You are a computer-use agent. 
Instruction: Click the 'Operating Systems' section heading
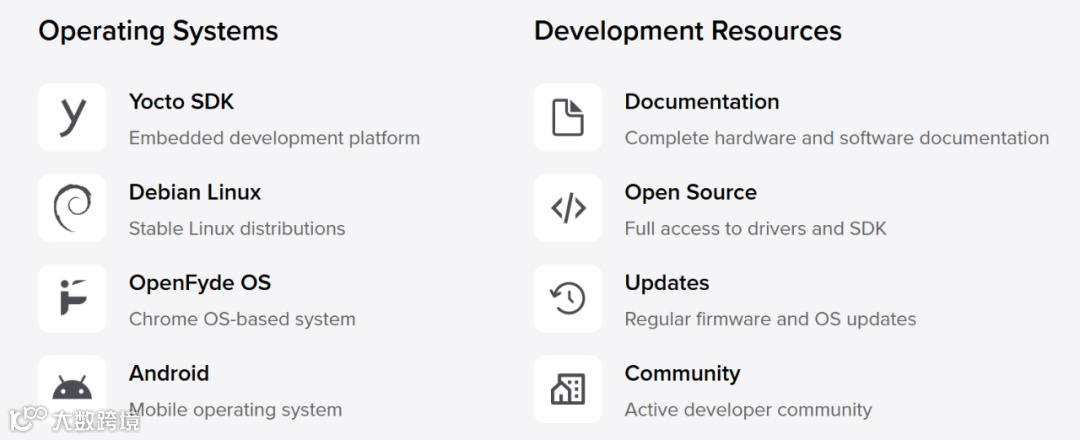coord(158,31)
